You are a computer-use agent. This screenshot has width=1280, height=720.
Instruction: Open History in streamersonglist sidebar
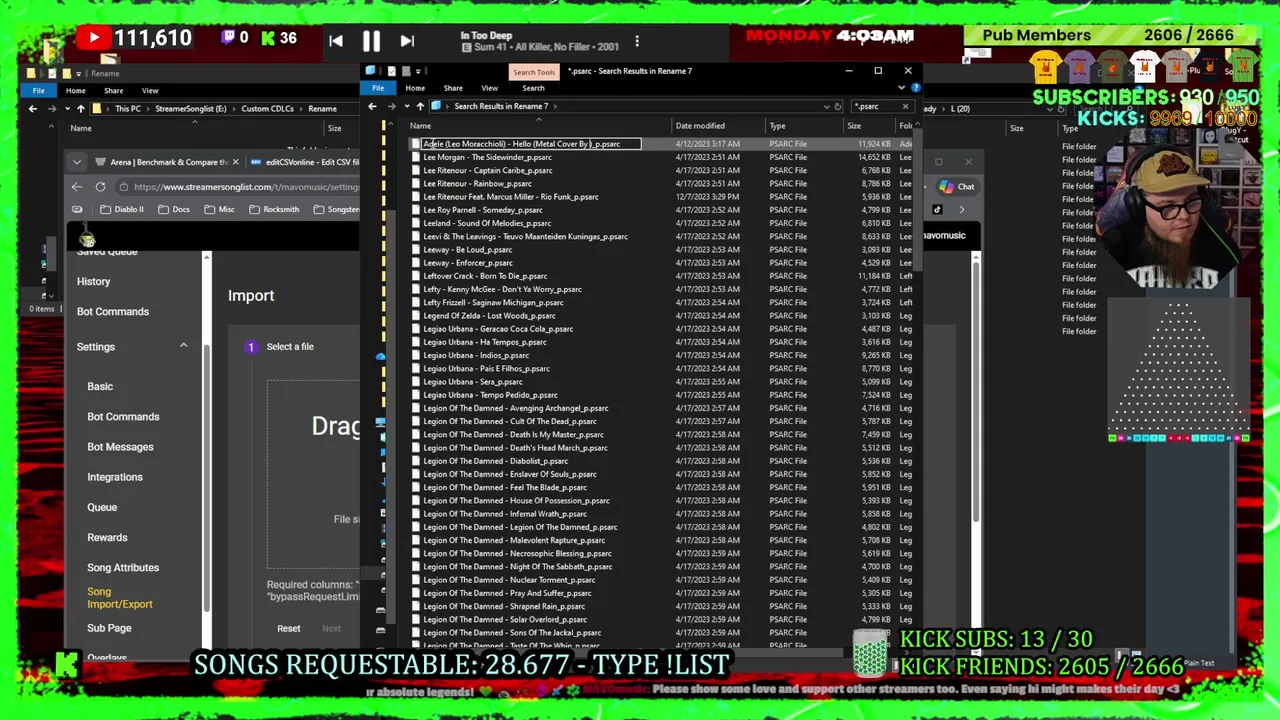pos(93,281)
